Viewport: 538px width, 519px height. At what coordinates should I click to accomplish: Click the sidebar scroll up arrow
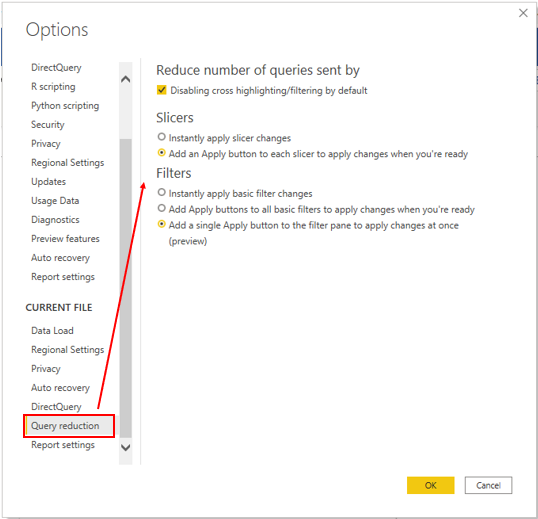pyautogui.click(x=126, y=79)
